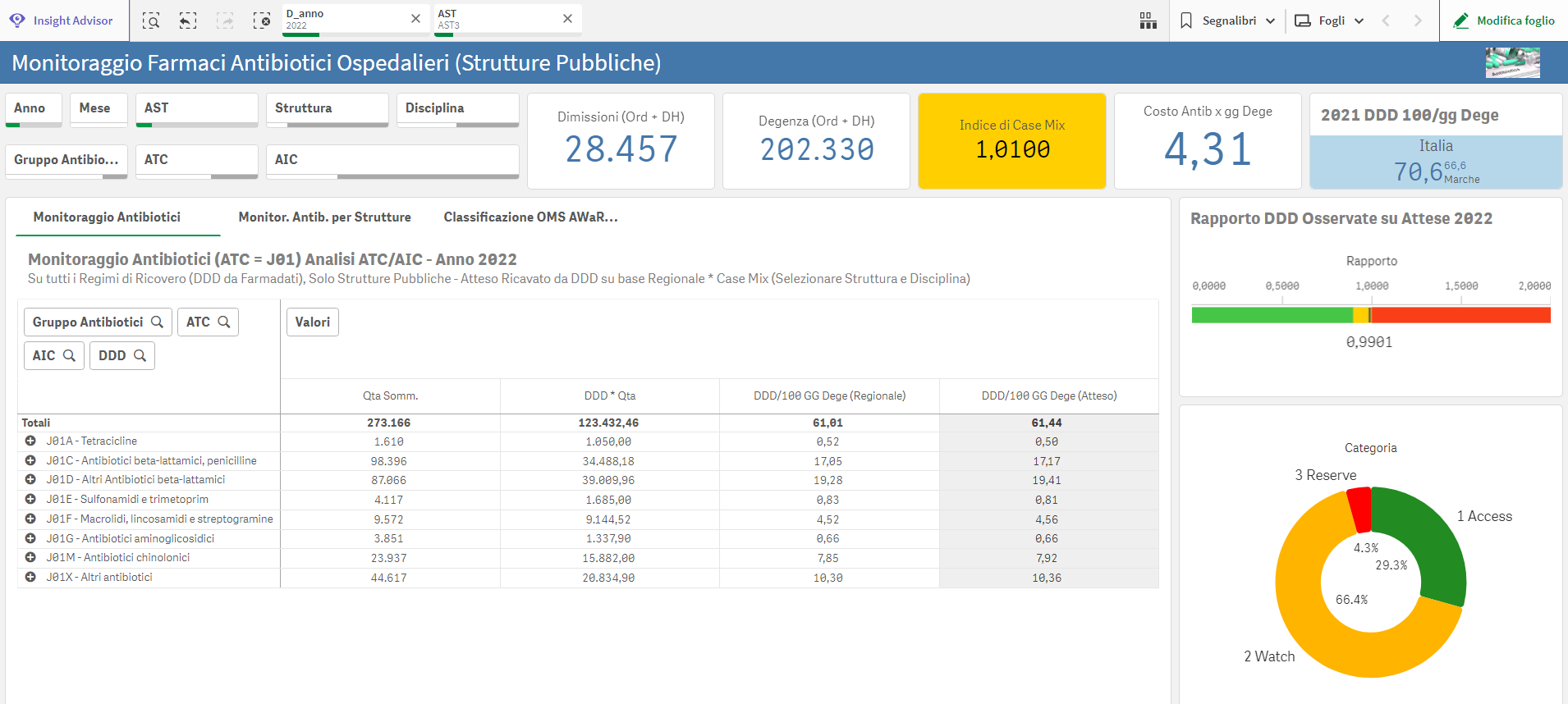Search the AIC pivot dimension
The image size is (1568, 704).
tap(69, 356)
